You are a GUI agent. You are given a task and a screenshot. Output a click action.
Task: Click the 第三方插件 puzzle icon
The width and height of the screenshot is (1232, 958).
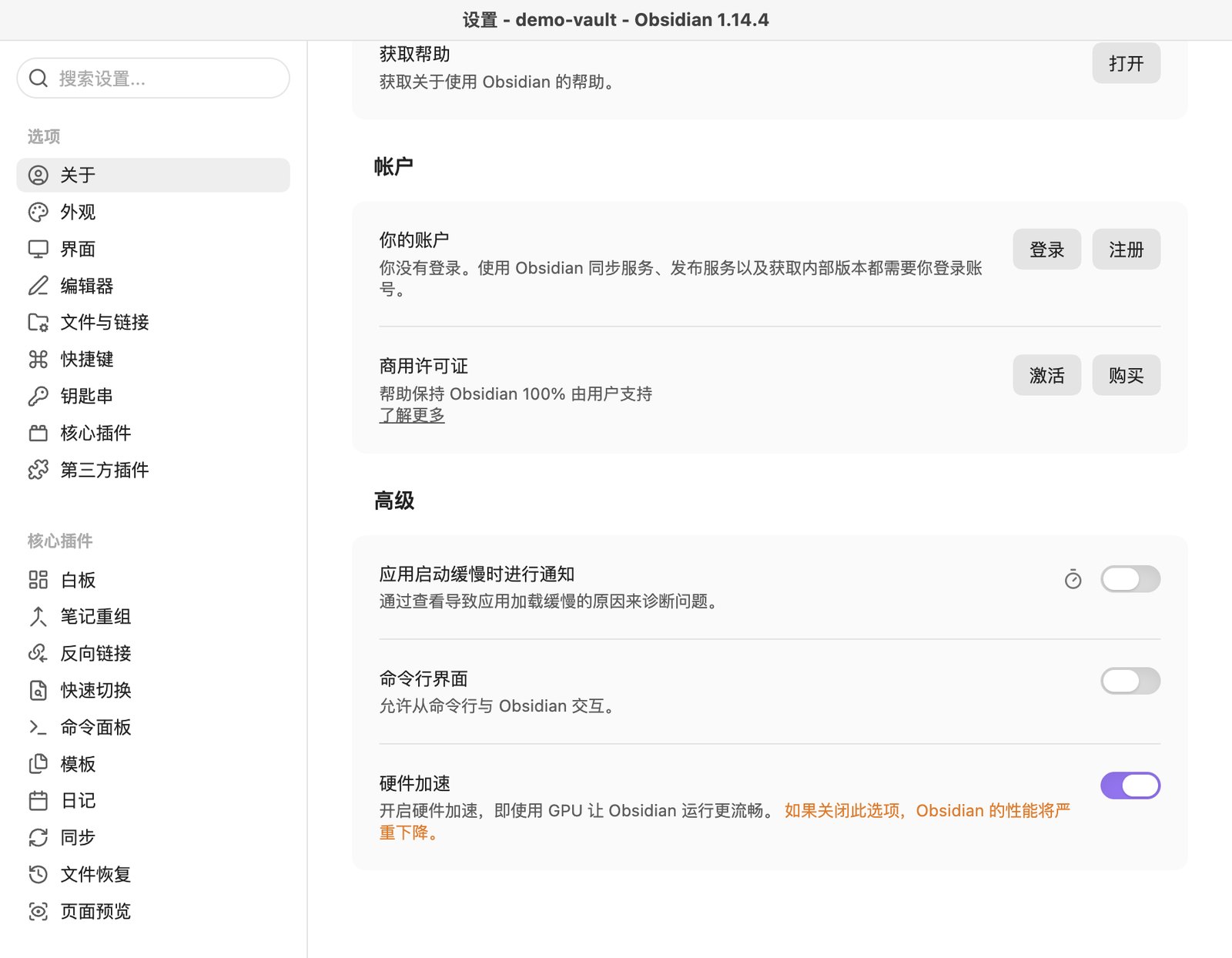coord(38,470)
